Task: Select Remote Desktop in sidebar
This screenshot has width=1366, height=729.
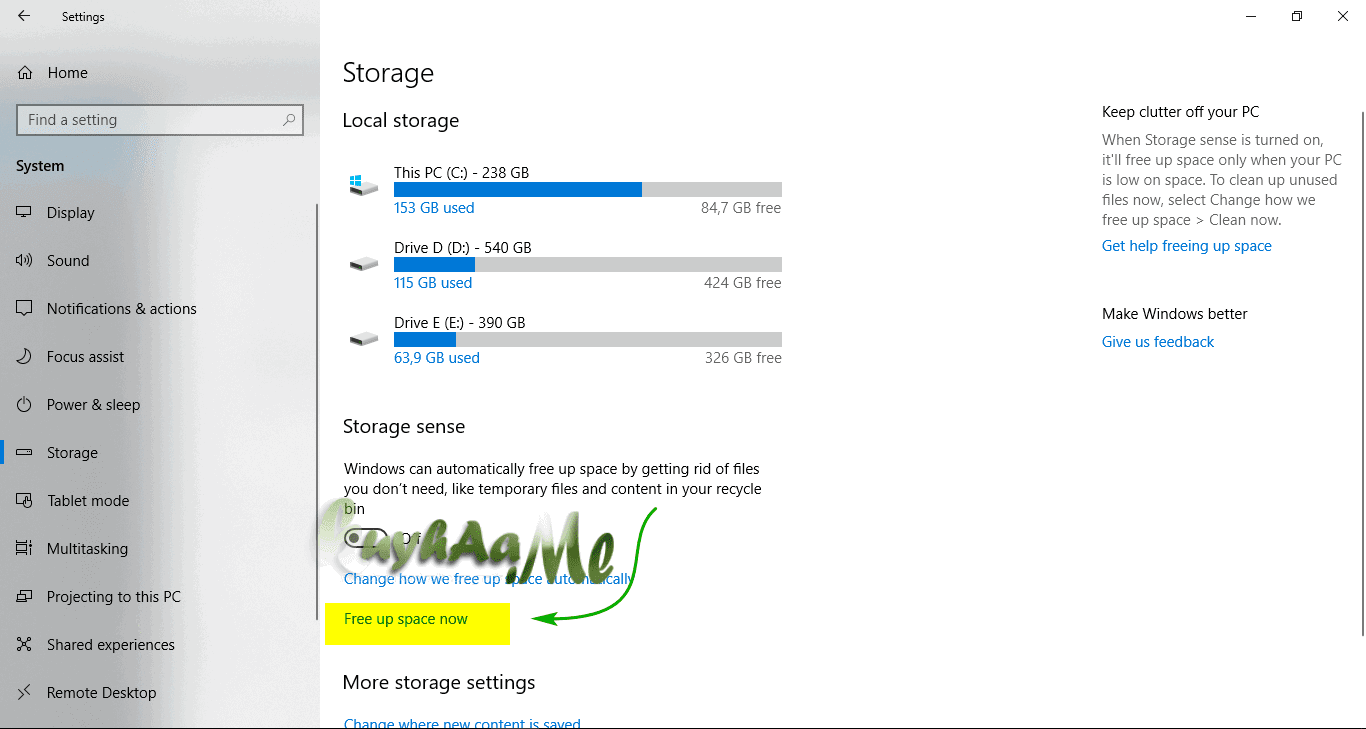Action: (102, 693)
